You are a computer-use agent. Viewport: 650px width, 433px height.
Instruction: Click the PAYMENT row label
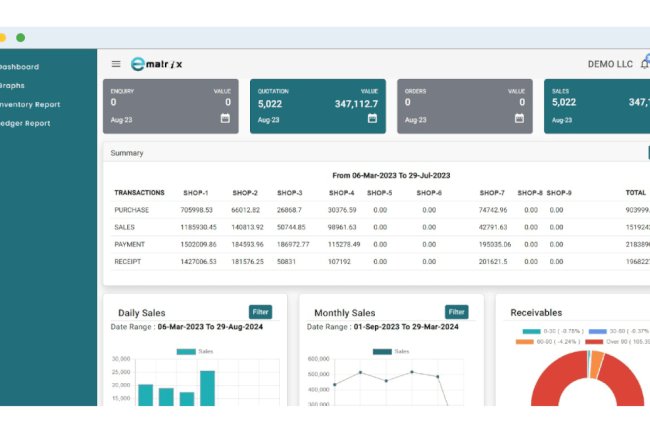pos(129,244)
